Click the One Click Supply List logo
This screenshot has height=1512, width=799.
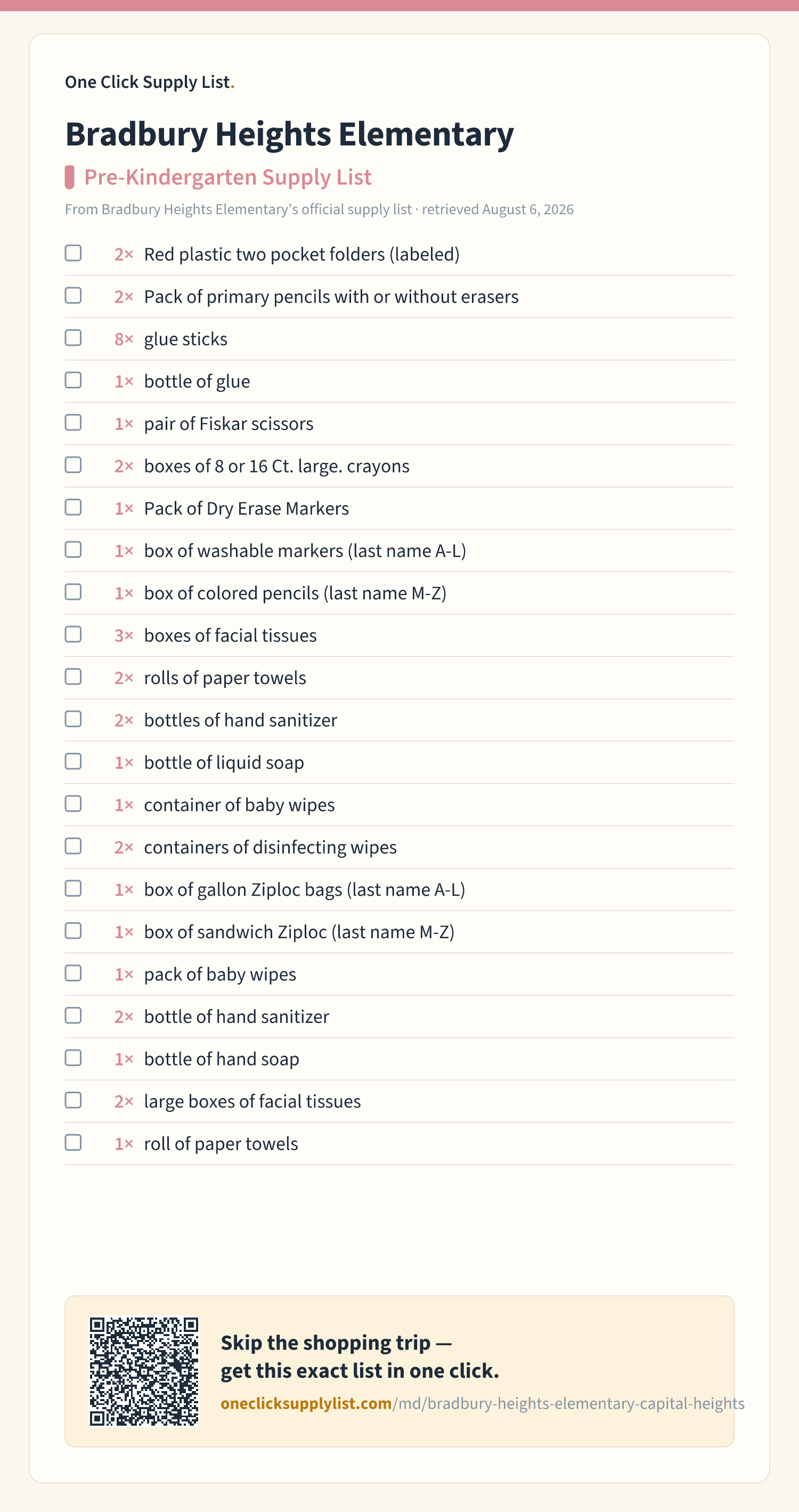150,82
